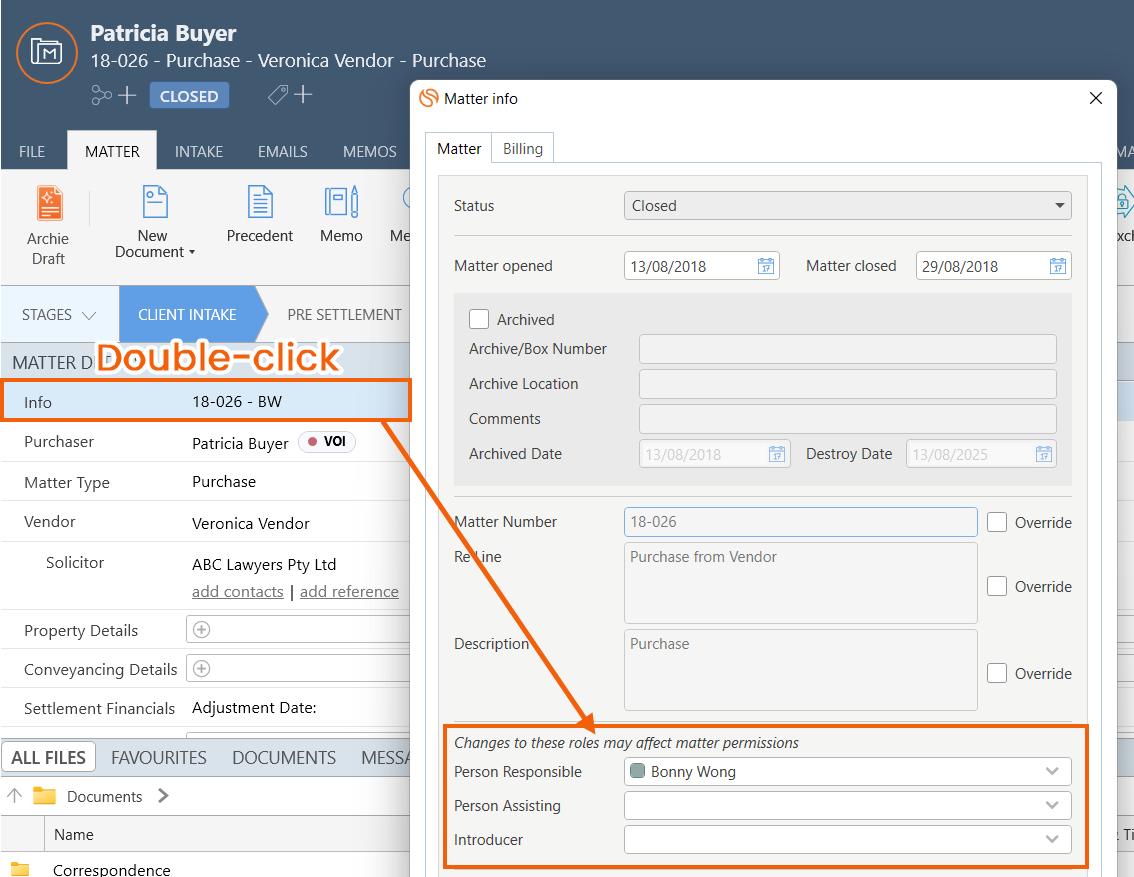The height and width of the screenshot is (877, 1134).
Task: Click the Re Line text area
Action: click(801, 583)
